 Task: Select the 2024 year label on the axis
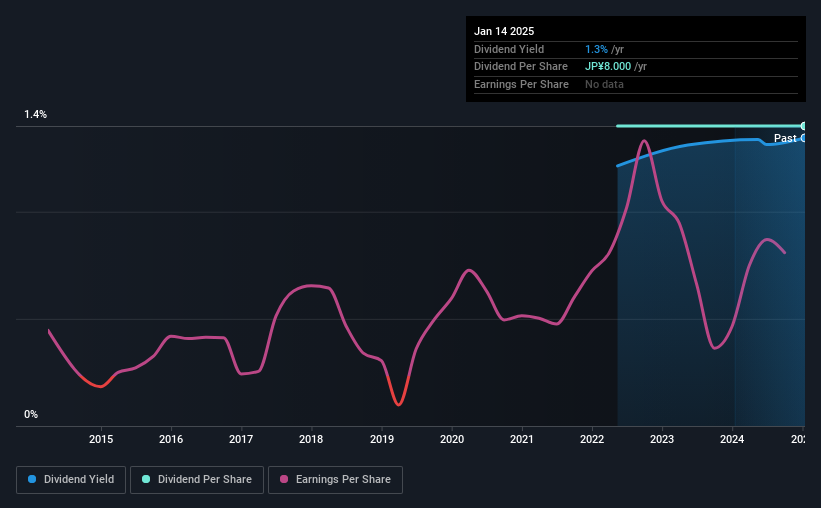coord(733,438)
